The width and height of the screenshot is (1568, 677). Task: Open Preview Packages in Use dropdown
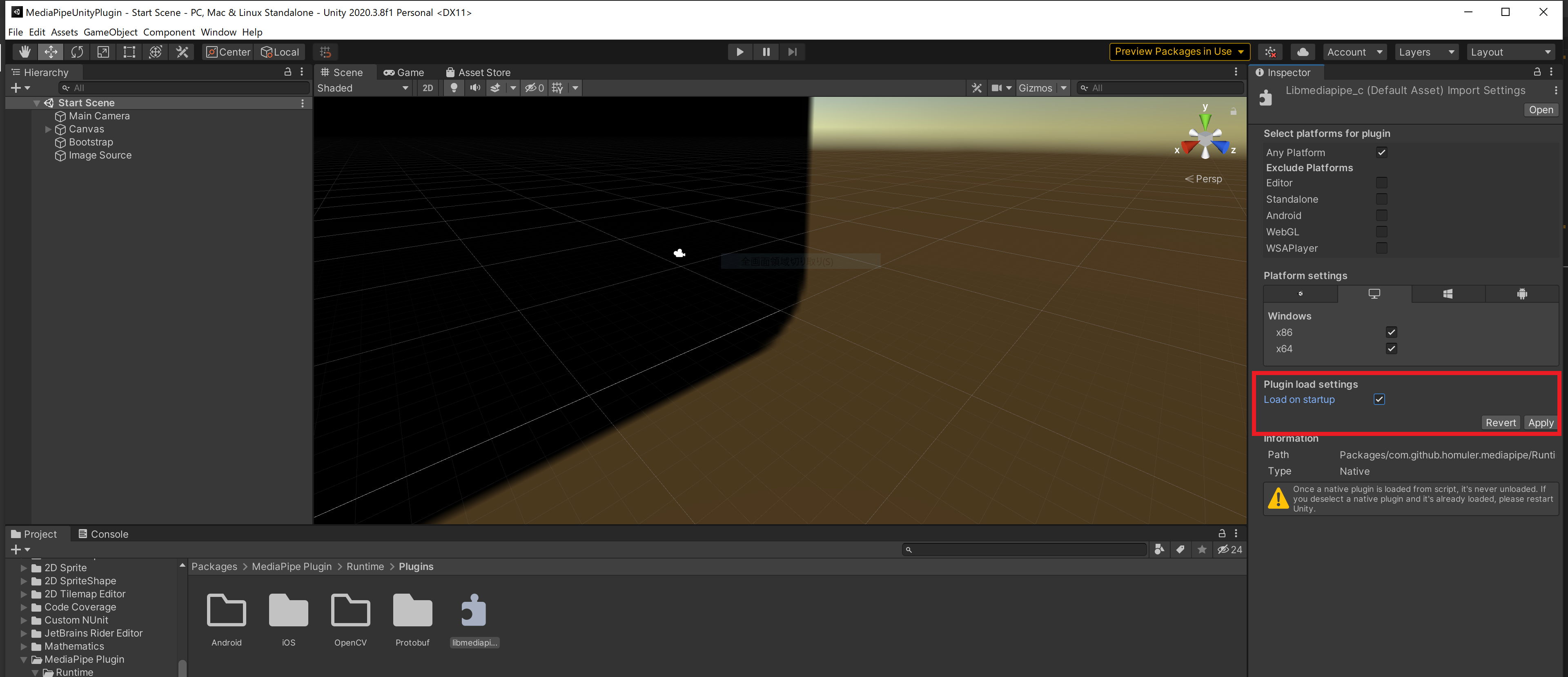coord(1180,52)
